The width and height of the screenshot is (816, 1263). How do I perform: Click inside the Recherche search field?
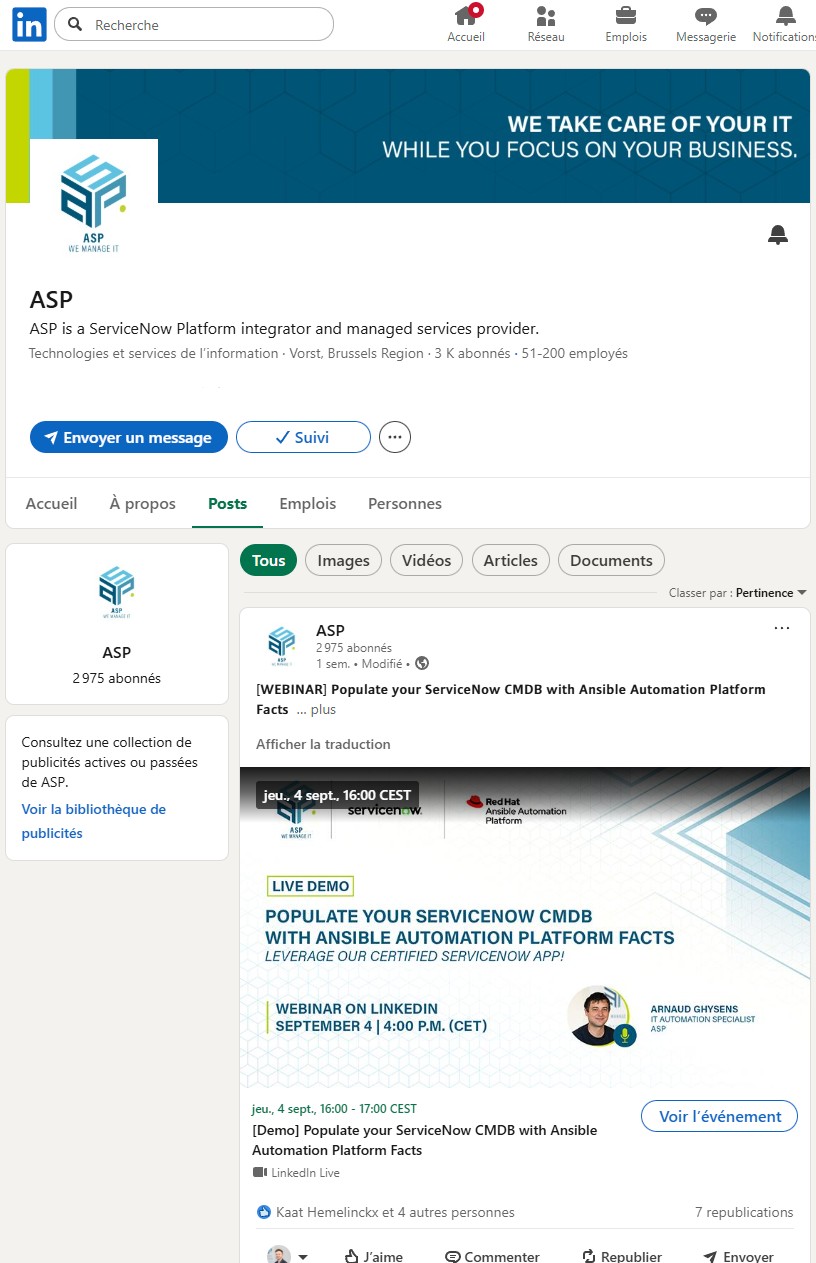pos(195,24)
